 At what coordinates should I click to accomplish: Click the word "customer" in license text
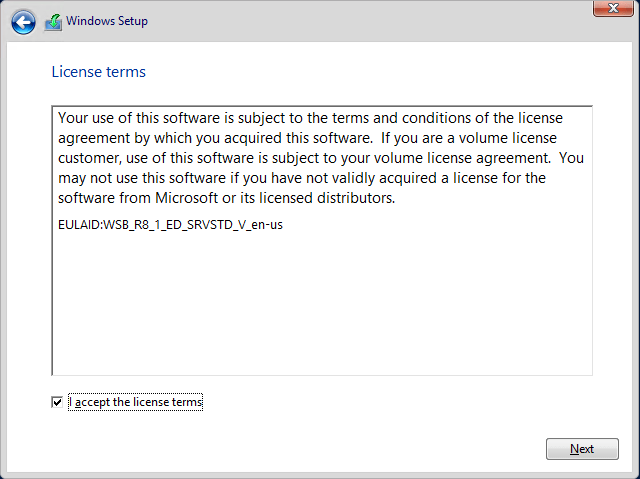click(x=89, y=157)
